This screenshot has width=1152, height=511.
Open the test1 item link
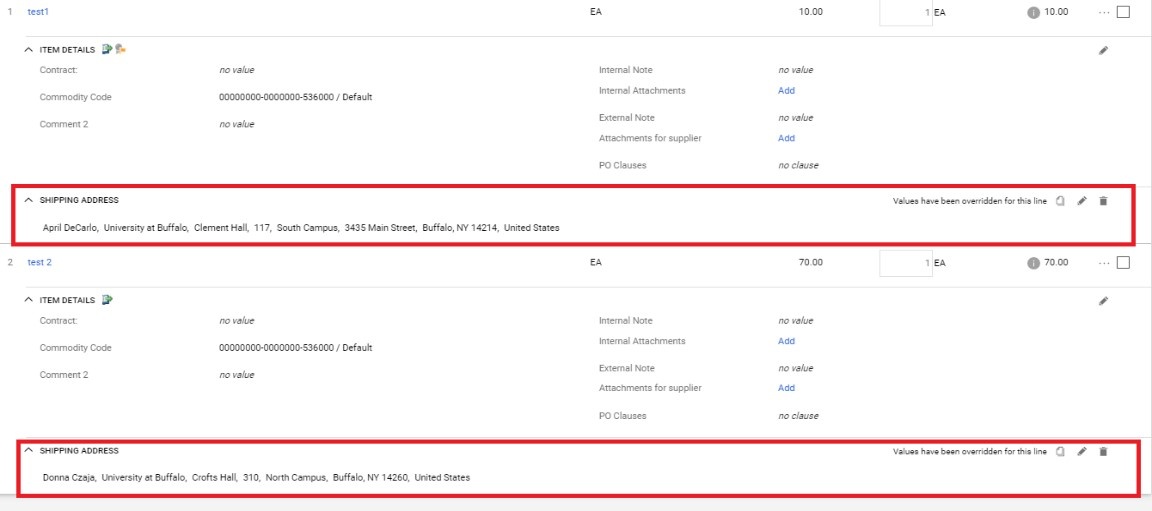(x=38, y=12)
